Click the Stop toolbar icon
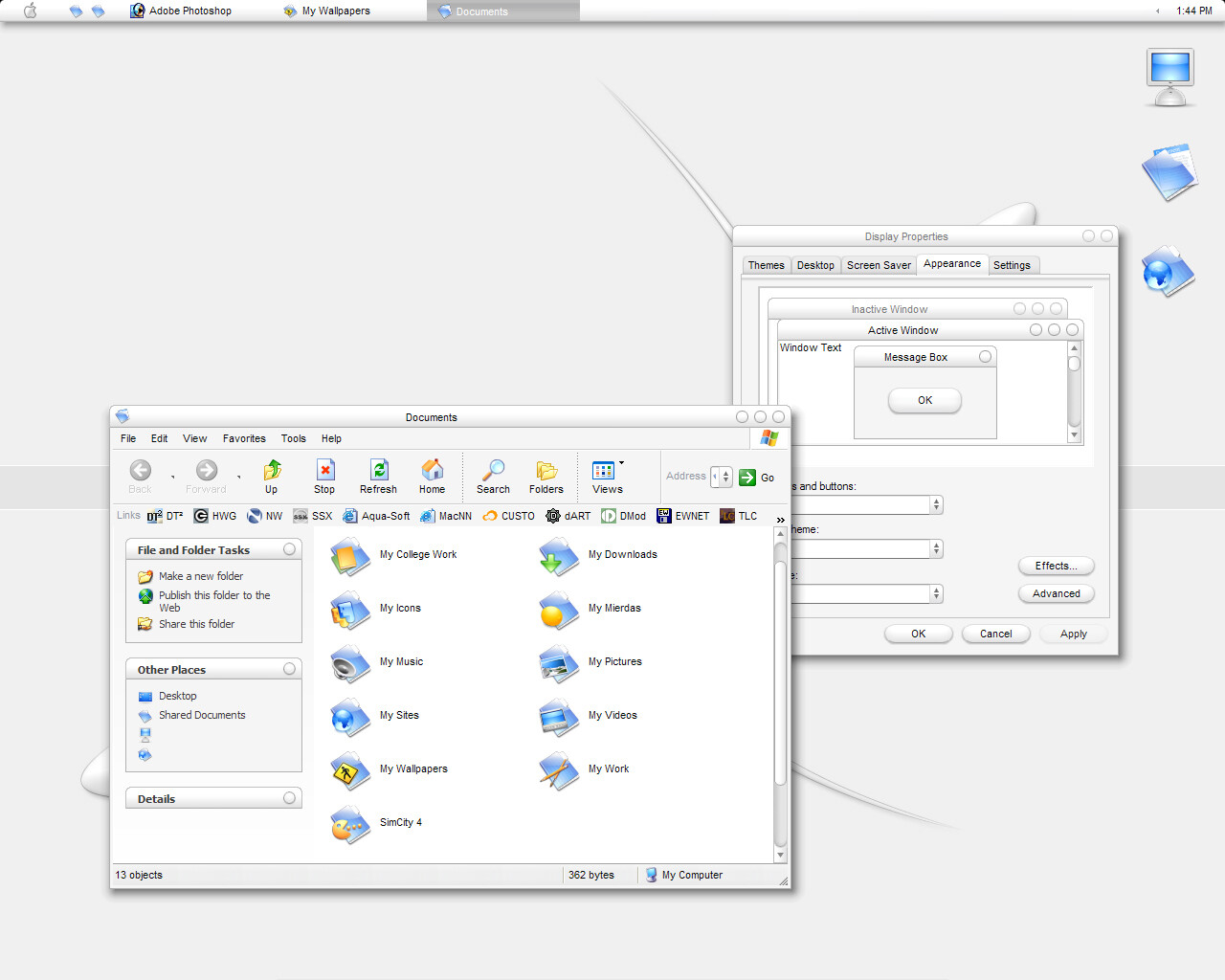The image size is (1225, 980). coord(325,470)
